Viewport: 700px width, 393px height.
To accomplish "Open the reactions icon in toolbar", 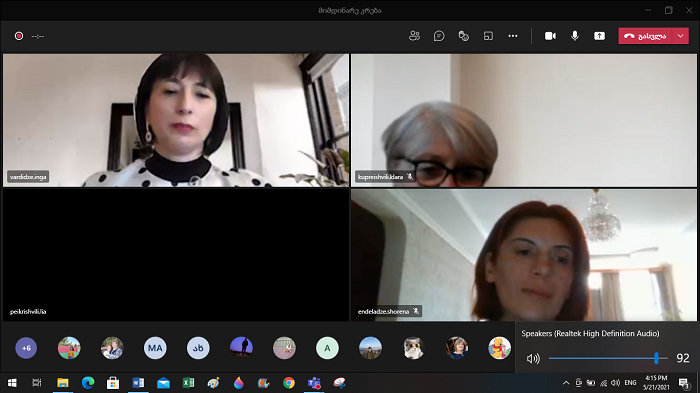I will pos(463,36).
